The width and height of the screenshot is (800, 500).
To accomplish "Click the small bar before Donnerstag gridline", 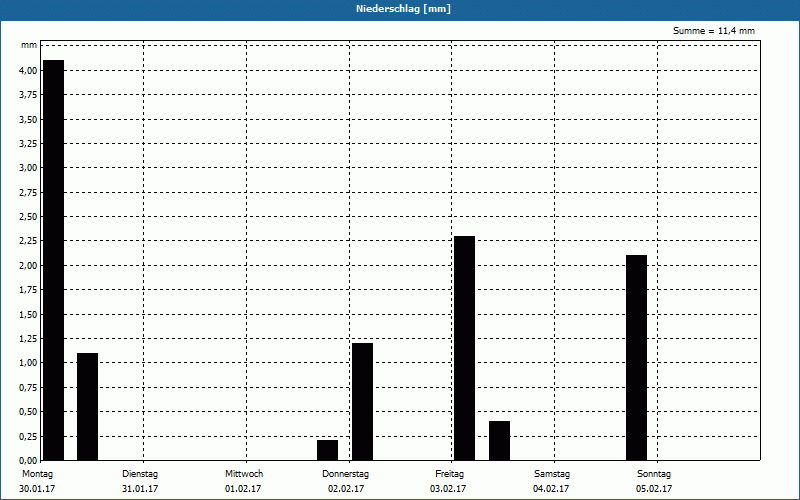I will click(x=328, y=450).
